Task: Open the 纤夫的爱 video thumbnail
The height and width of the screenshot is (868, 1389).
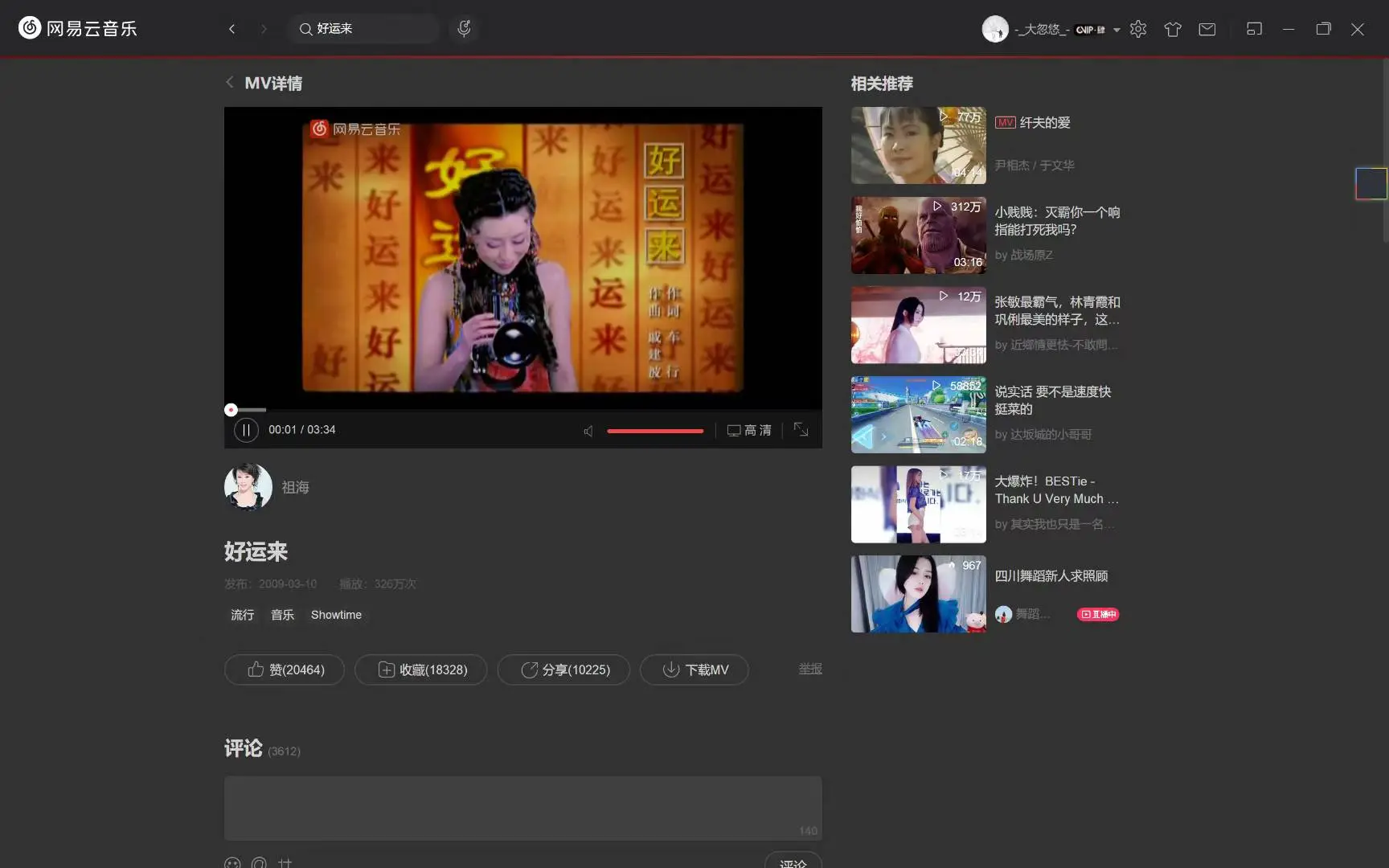Action: (919, 145)
